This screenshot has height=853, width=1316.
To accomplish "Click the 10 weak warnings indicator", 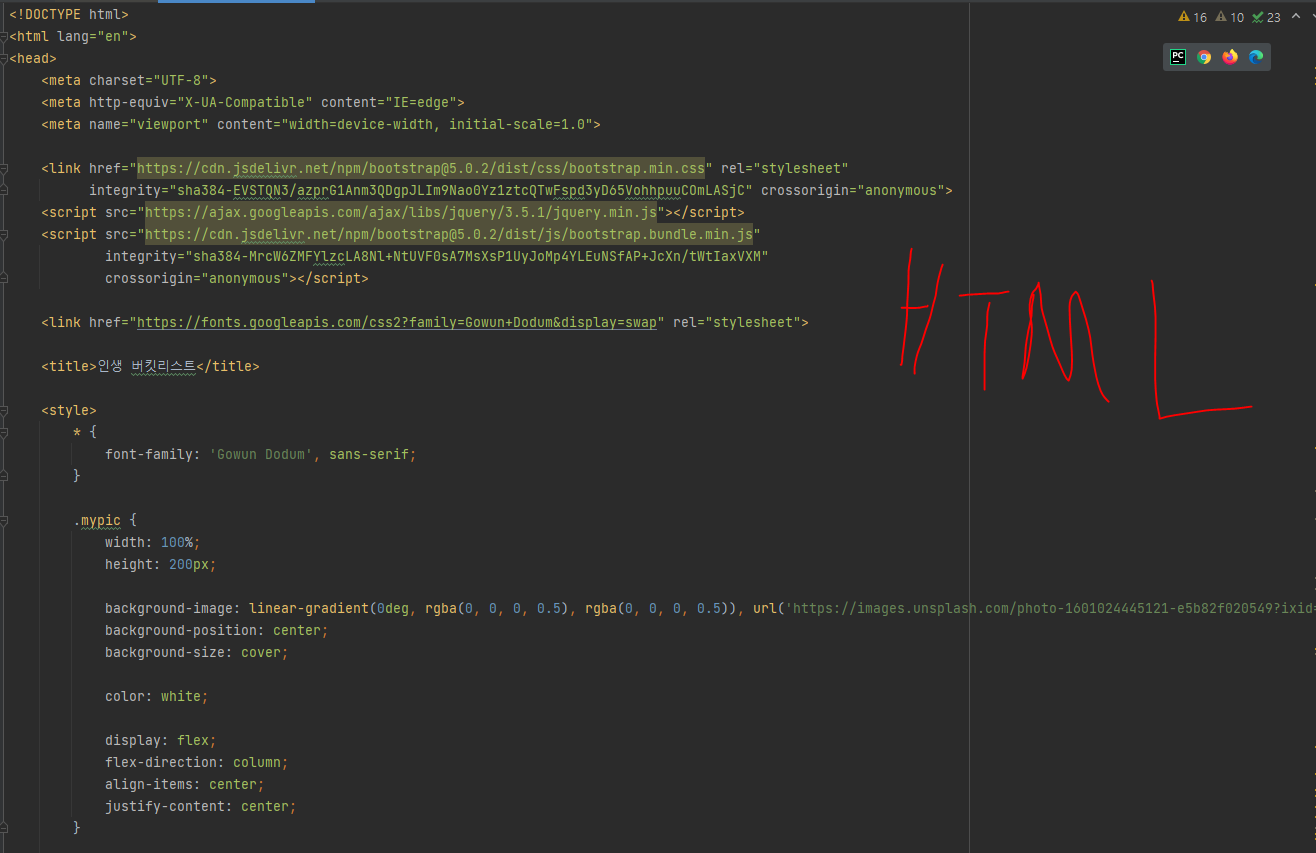I will coord(1230,17).
